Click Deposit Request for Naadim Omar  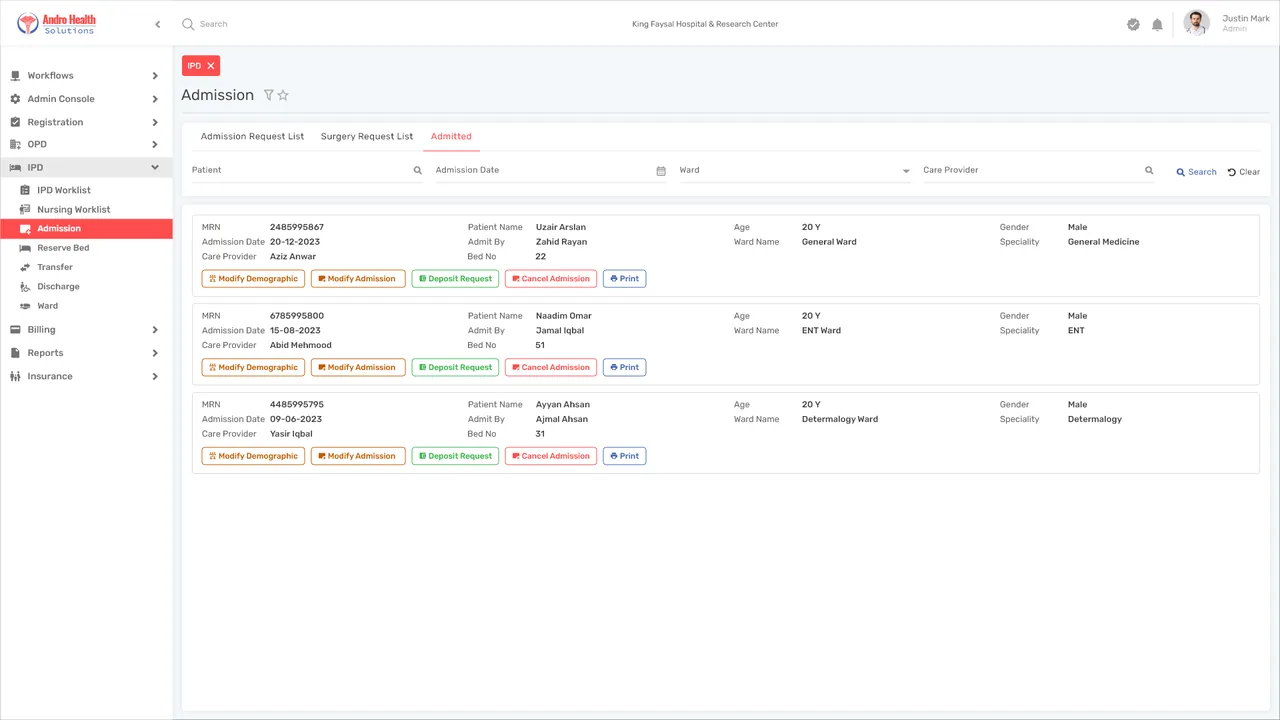pyautogui.click(x=455, y=367)
